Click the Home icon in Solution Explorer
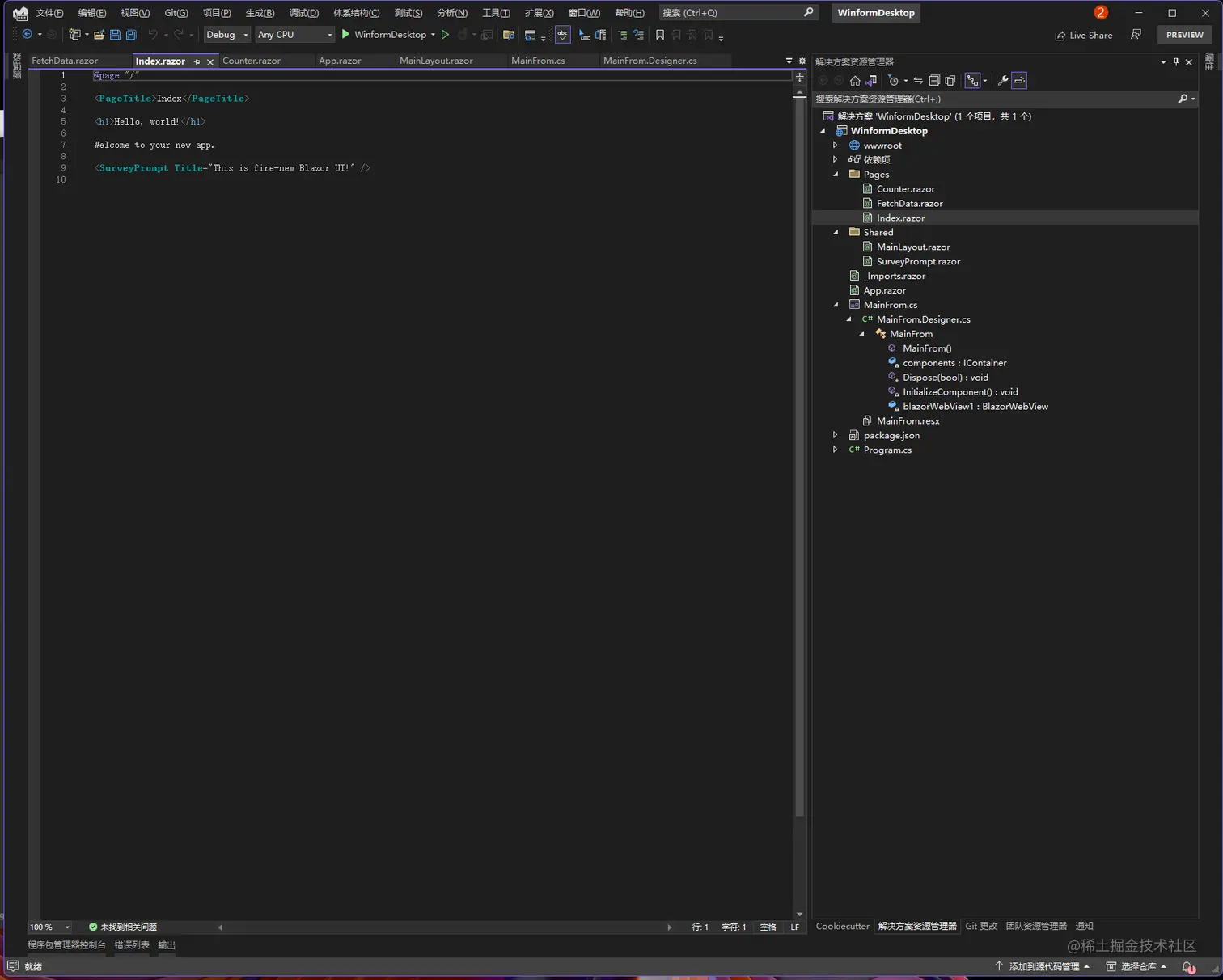 coord(855,80)
